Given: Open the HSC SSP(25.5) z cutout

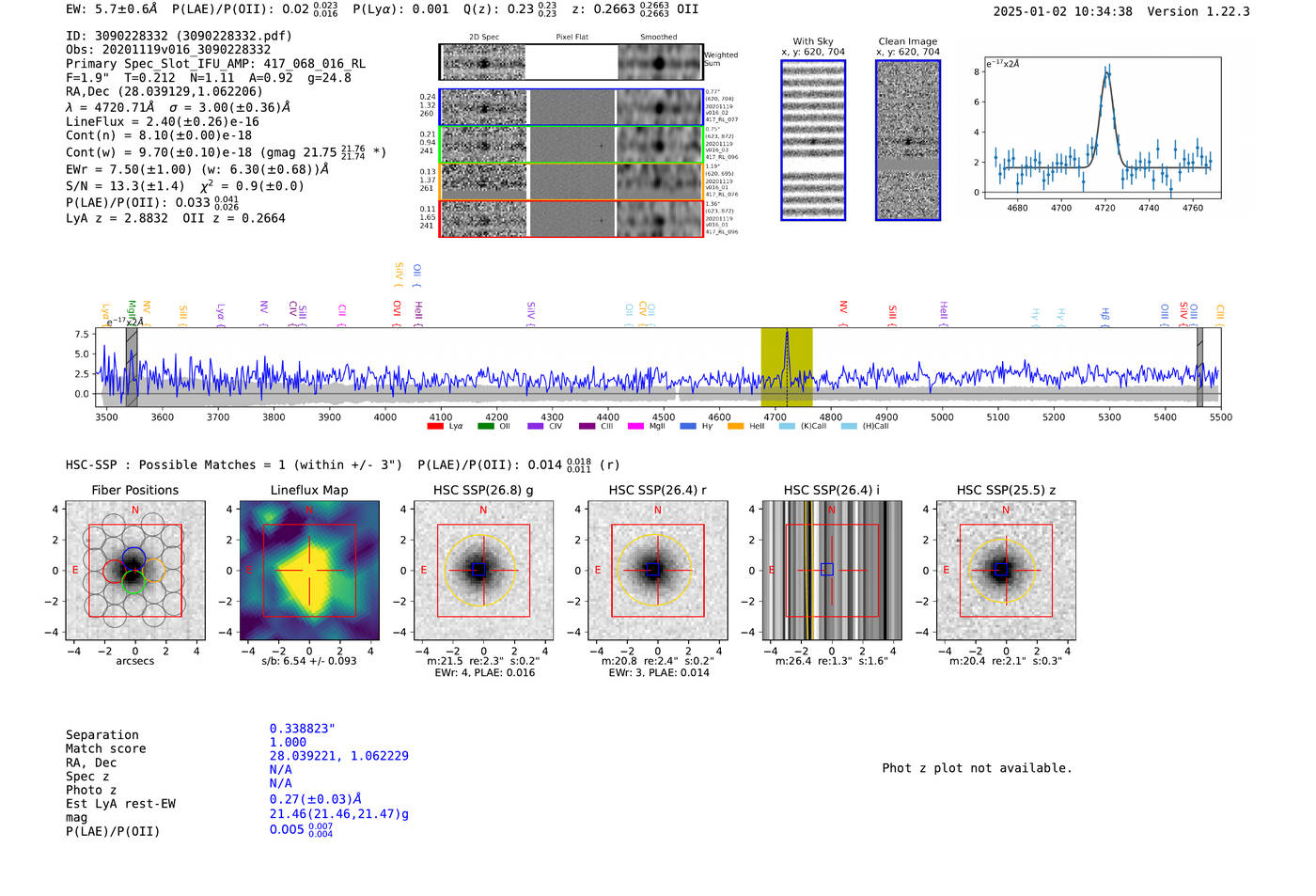Looking at the screenshot, I should 1006,571.
